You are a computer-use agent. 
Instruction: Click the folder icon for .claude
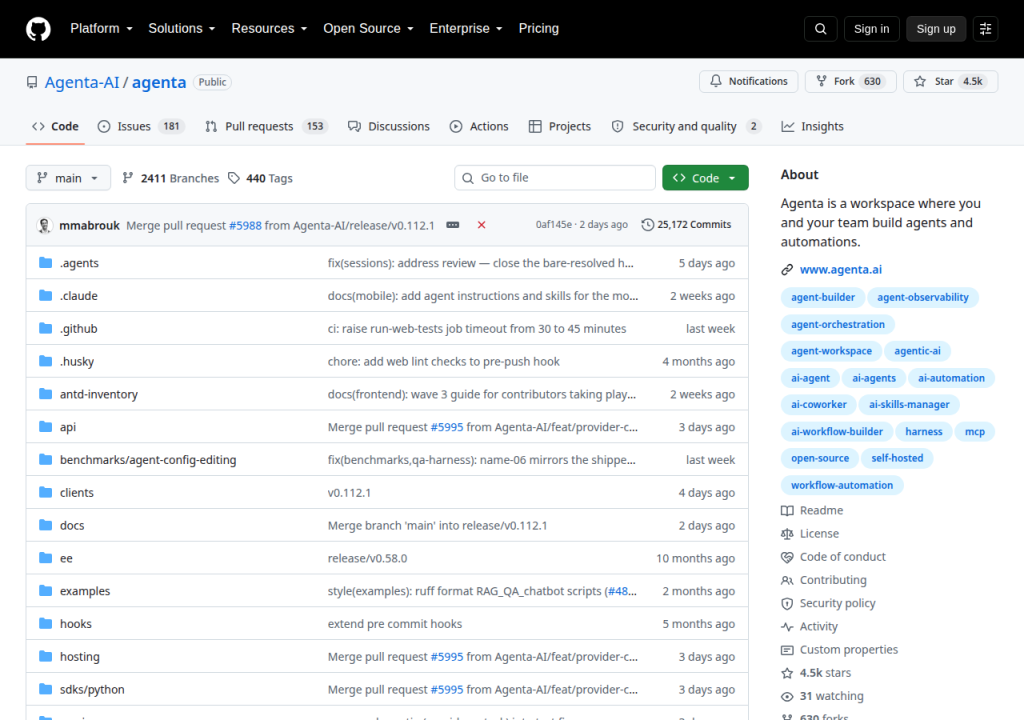click(45, 295)
